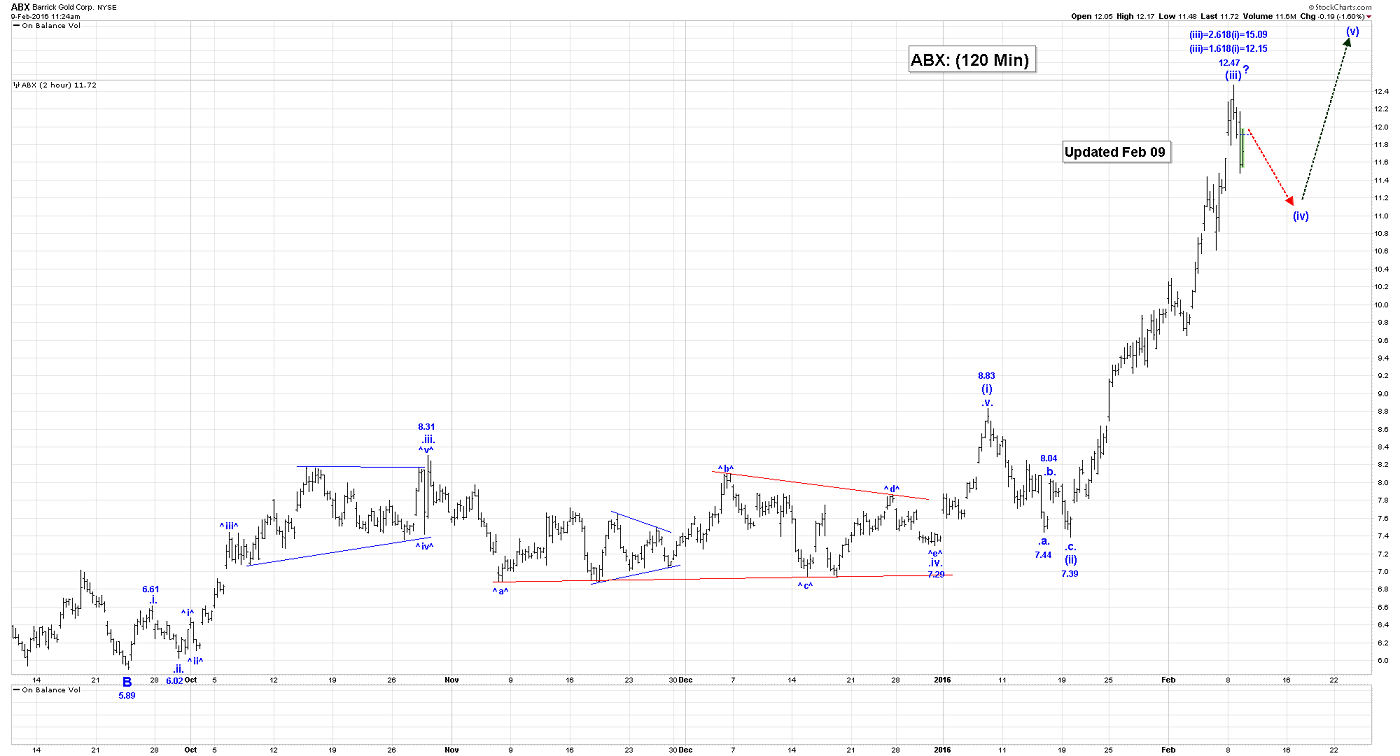Click the 6.61 price annotation
Image resolution: width=1400 pixels, height=756 pixels.
click(151, 589)
